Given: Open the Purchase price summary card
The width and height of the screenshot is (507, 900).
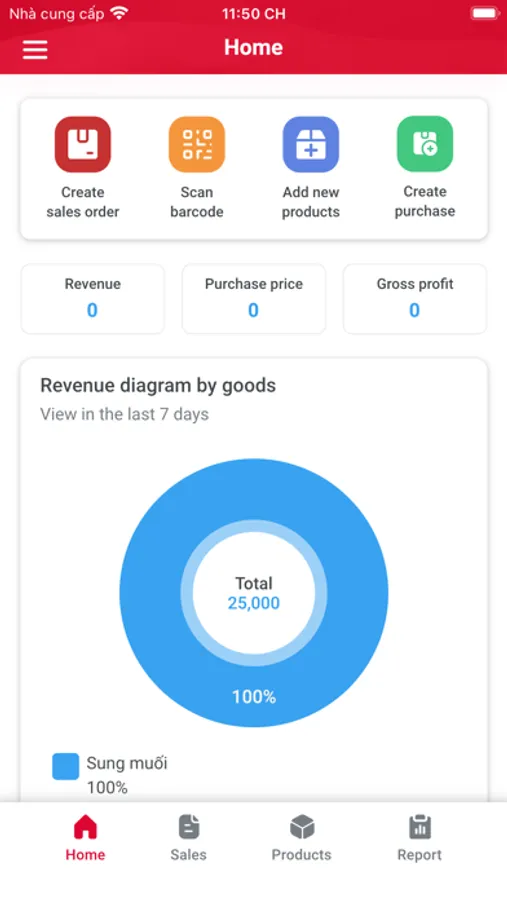Looking at the screenshot, I should [254, 298].
